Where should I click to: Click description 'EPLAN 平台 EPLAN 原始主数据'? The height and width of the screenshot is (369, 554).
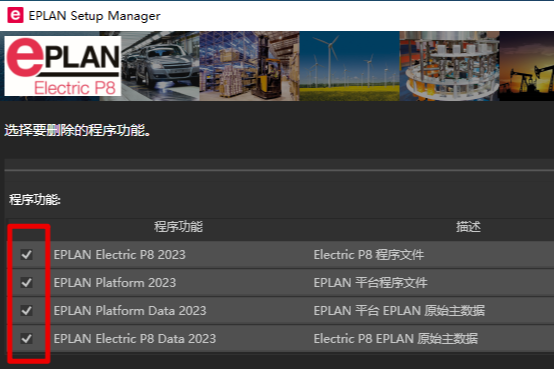coord(399,310)
